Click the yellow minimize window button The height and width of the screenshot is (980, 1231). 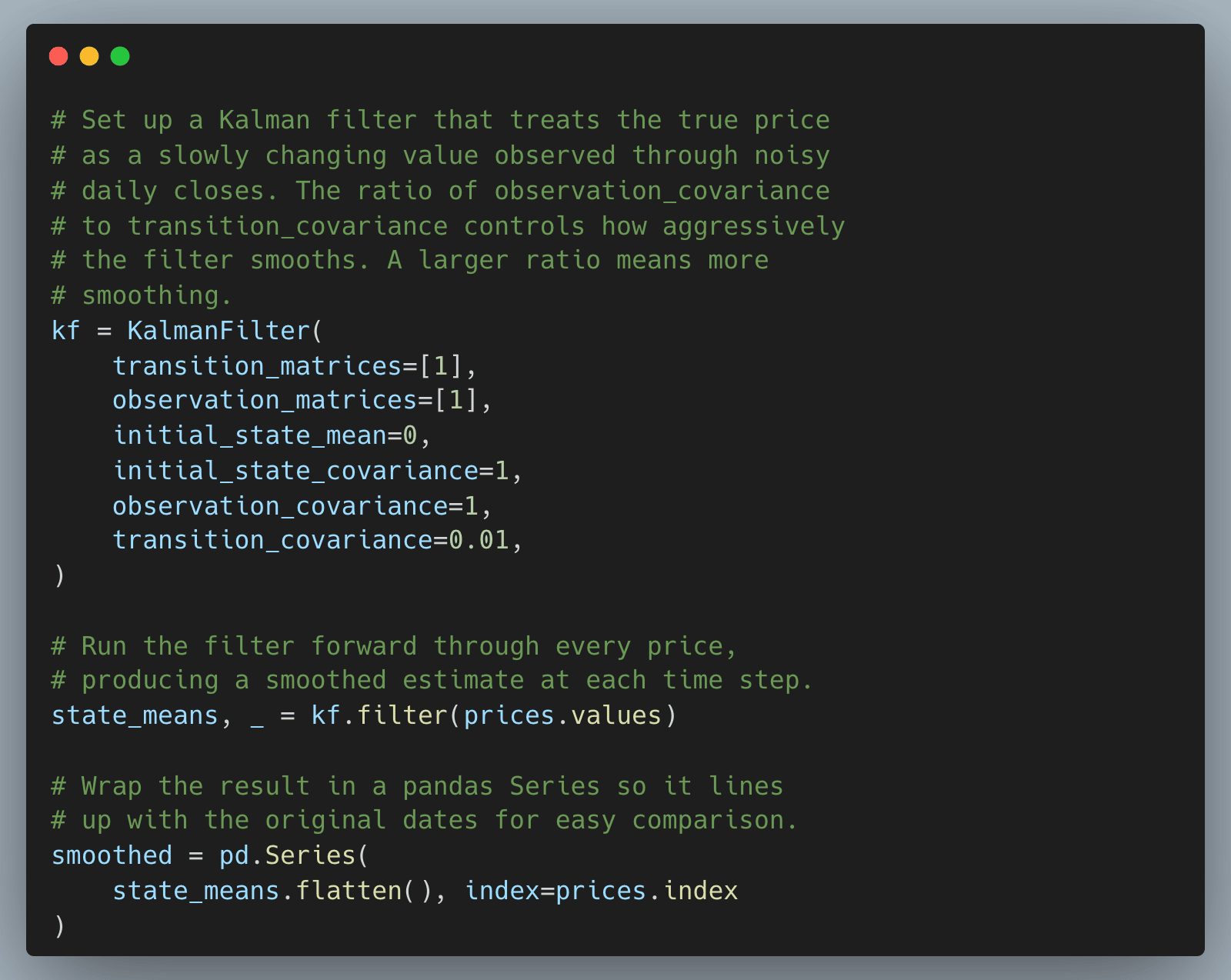[x=89, y=56]
